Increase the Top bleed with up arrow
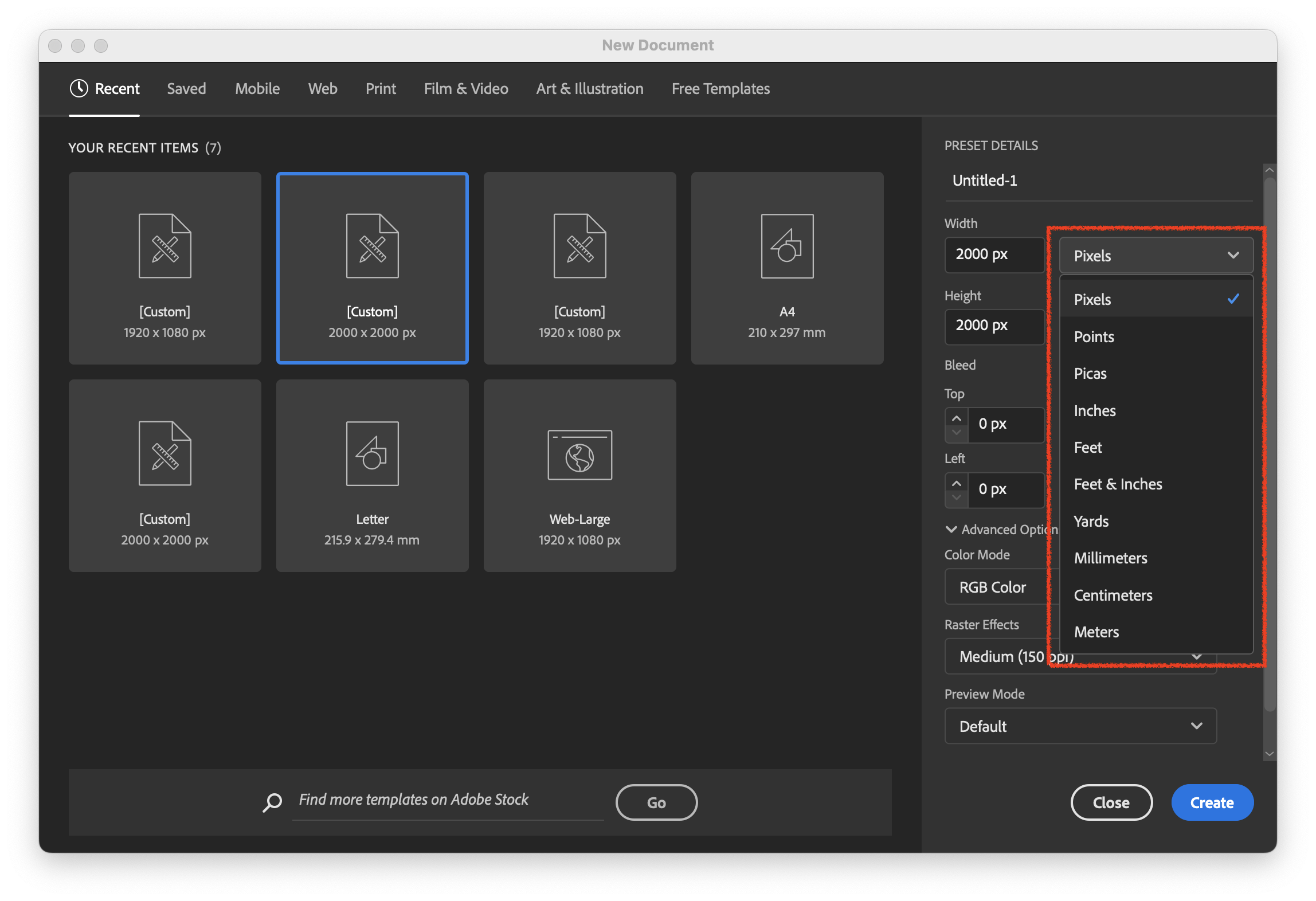This screenshot has height=901, width=1316. 957,417
